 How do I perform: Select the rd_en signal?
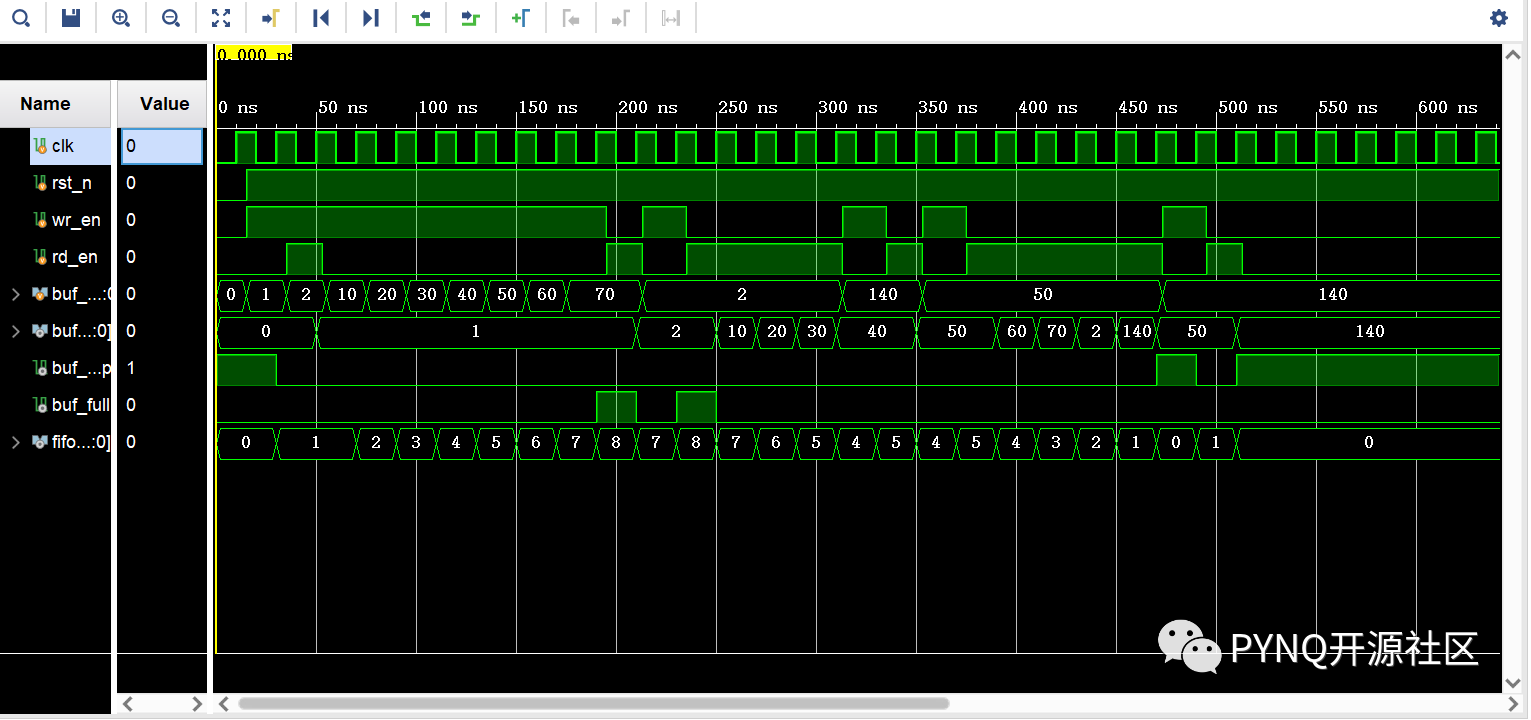75,257
